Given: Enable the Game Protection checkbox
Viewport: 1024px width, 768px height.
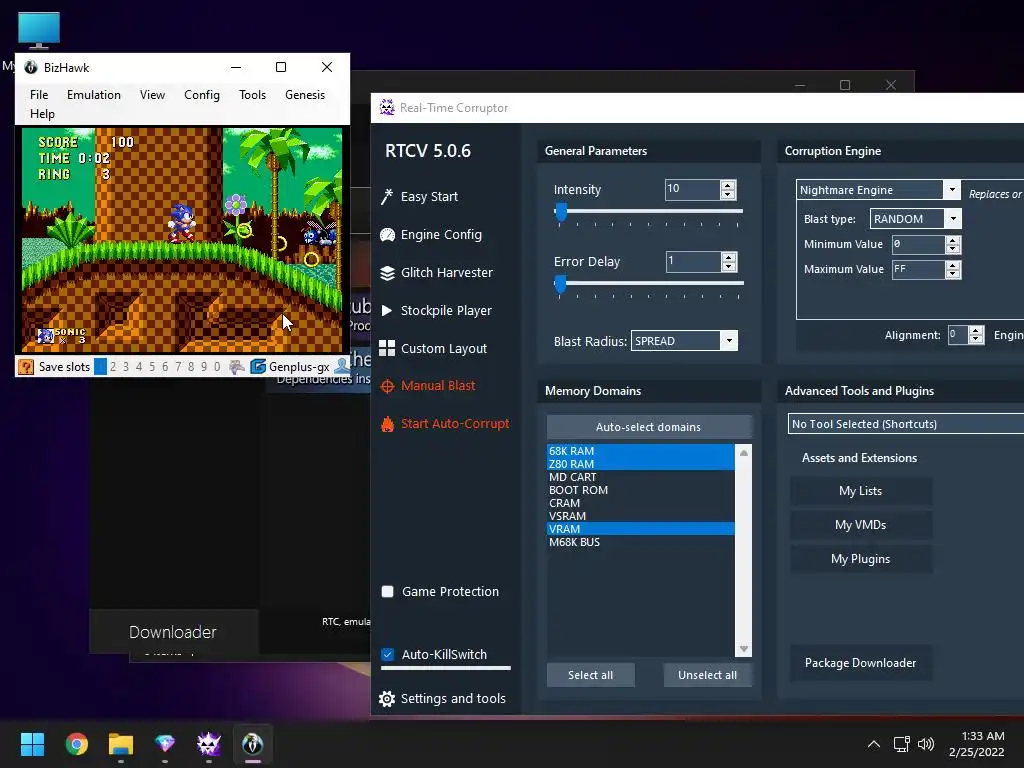Looking at the screenshot, I should point(387,592).
